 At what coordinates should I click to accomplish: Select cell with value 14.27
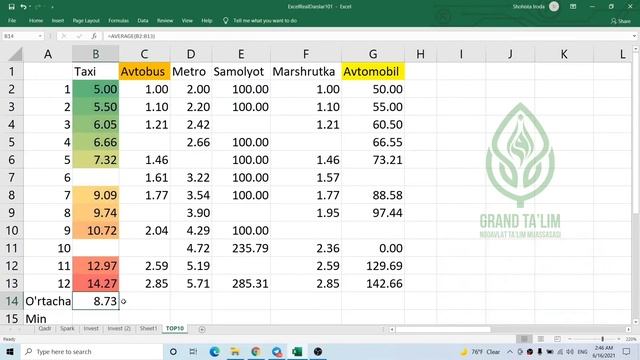coord(96,283)
